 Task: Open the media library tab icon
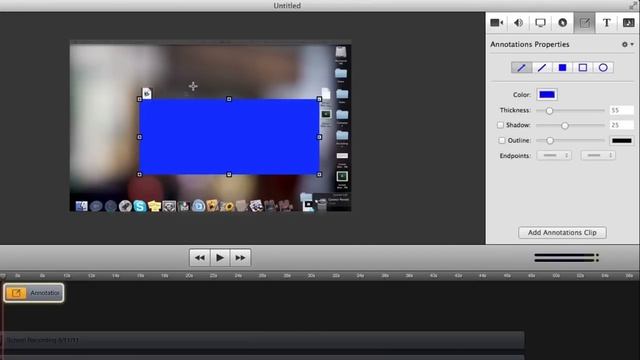point(629,22)
